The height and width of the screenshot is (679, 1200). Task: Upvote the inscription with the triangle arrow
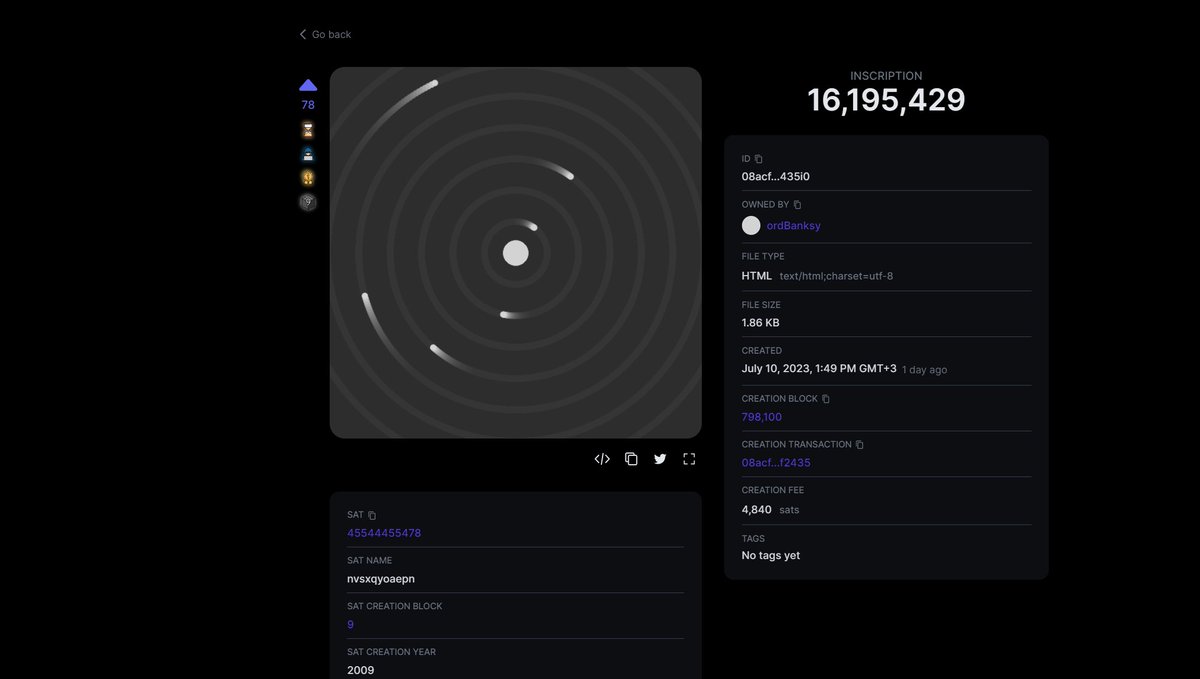(x=308, y=85)
